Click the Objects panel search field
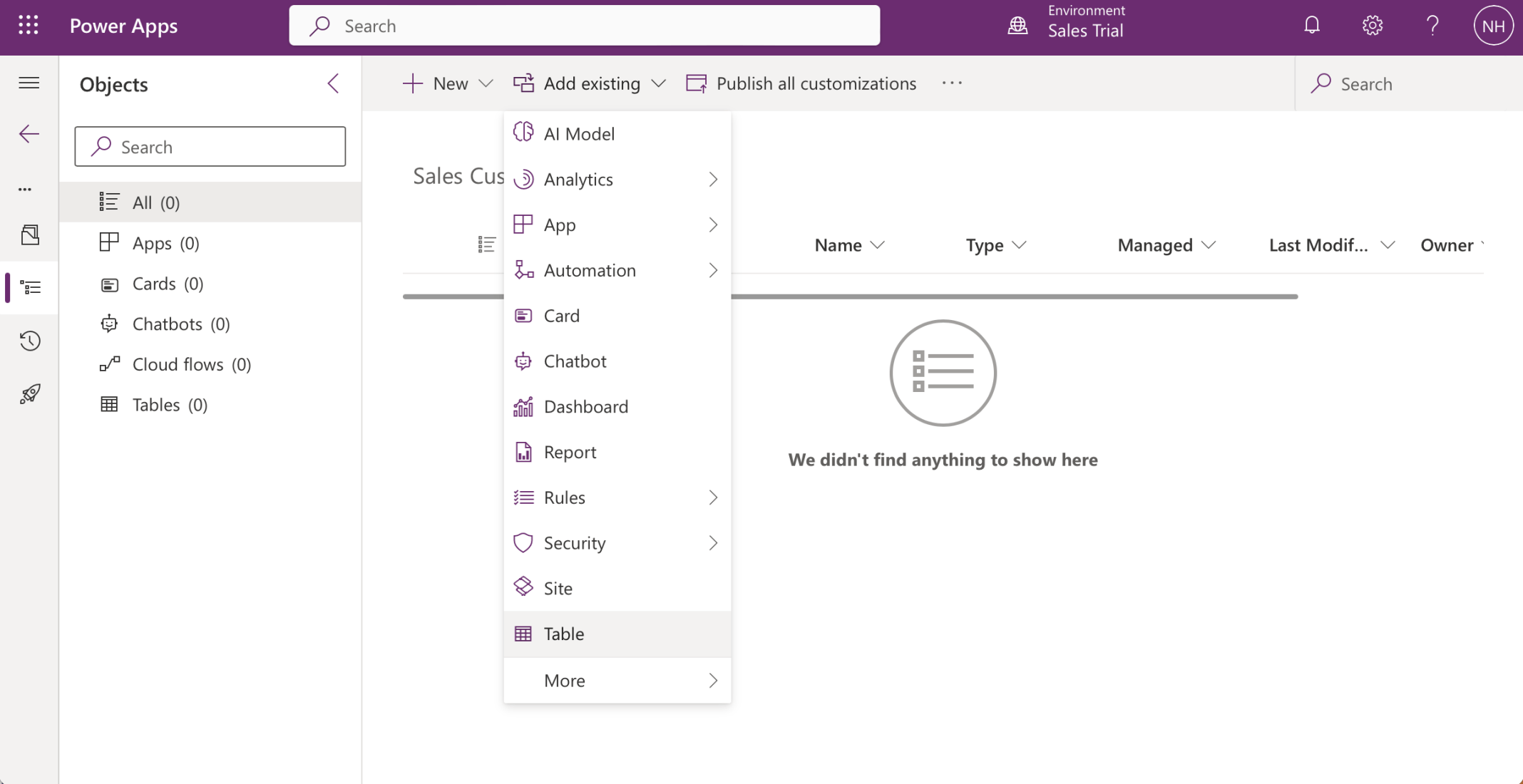Viewport: 1523px width, 784px height. (210, 147)
